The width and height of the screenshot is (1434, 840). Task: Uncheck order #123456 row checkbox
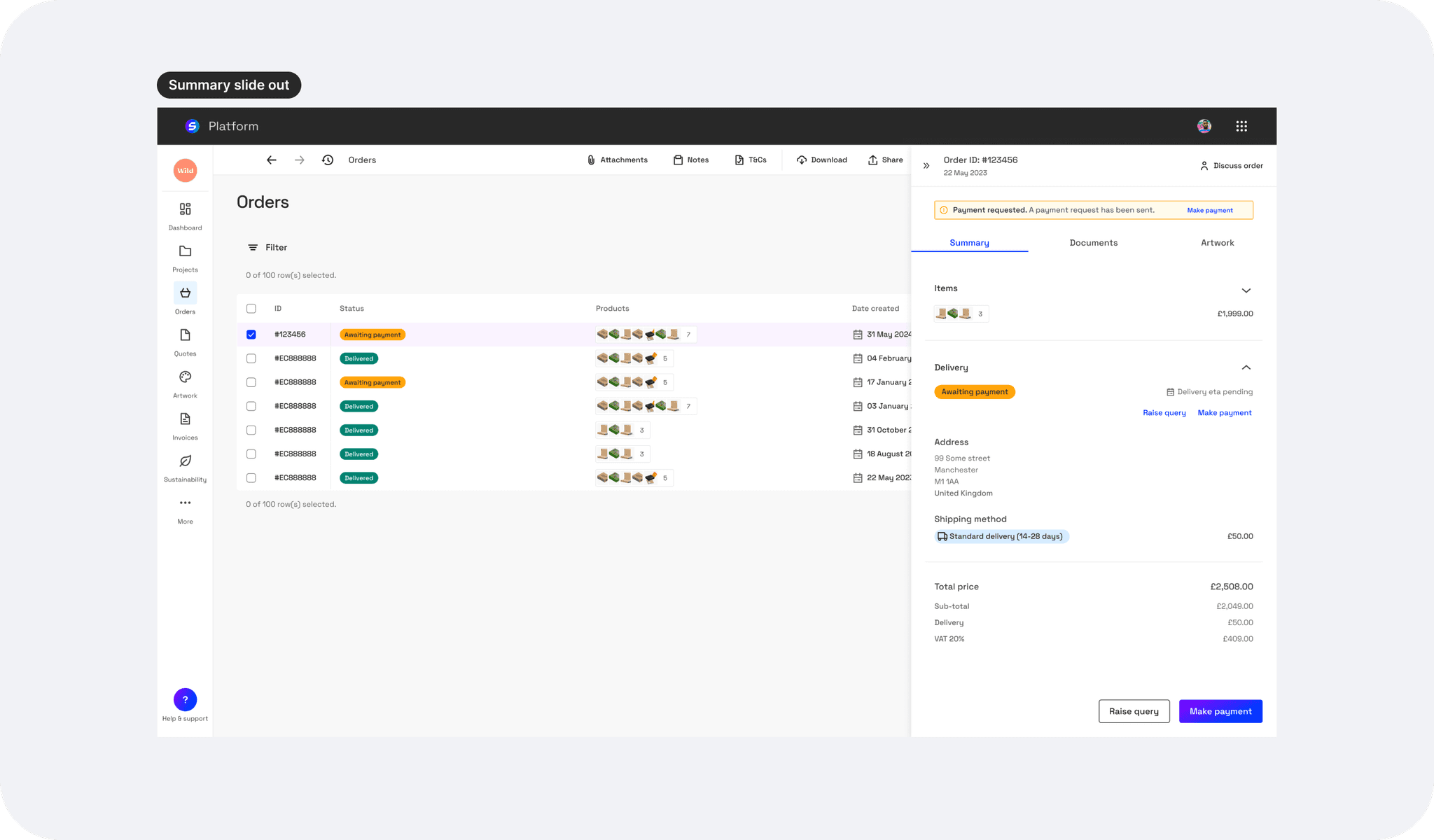251,335
